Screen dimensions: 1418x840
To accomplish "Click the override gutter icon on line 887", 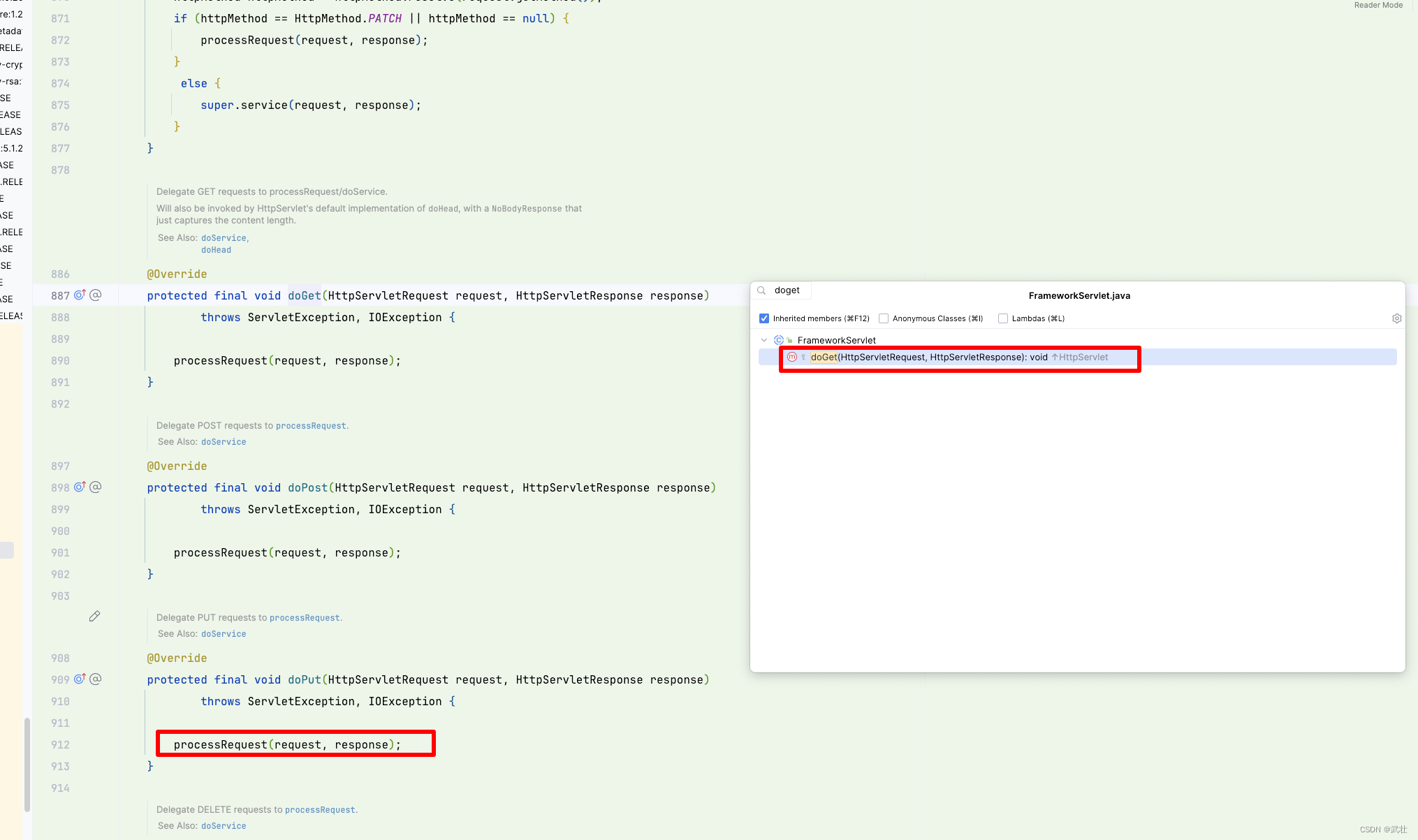I will point(80,295).
